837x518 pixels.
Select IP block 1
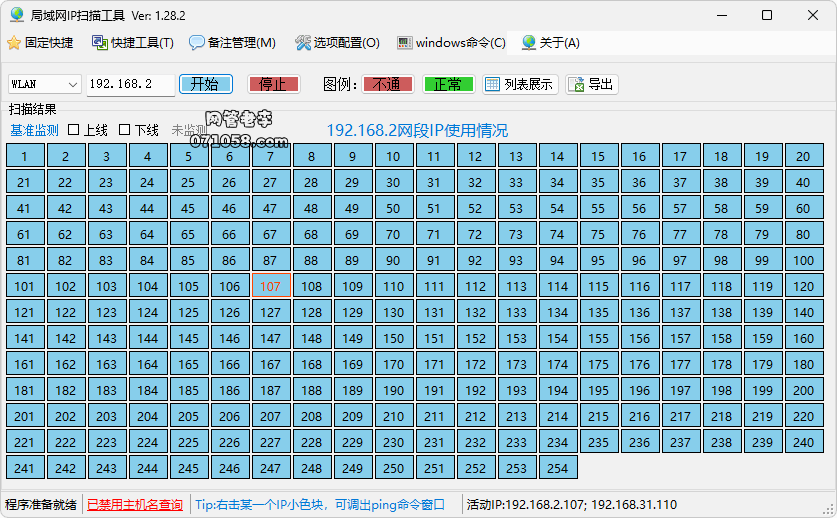point(25,156)
